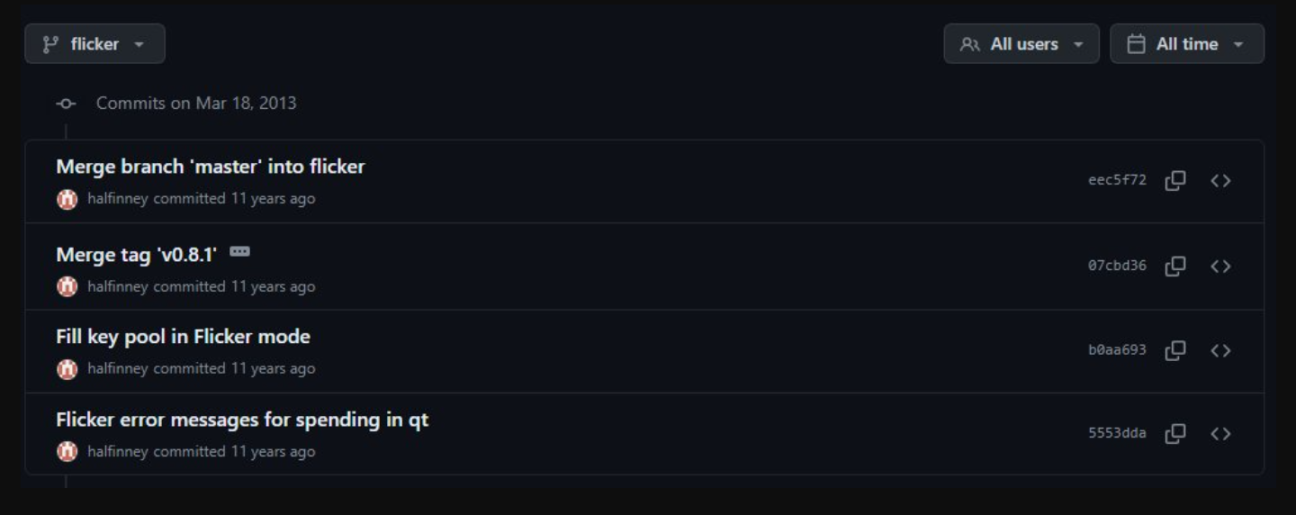This screenshot has width=1296, height=515.
Task: Click commit hash eec5f72
Action: point(1117,181)
